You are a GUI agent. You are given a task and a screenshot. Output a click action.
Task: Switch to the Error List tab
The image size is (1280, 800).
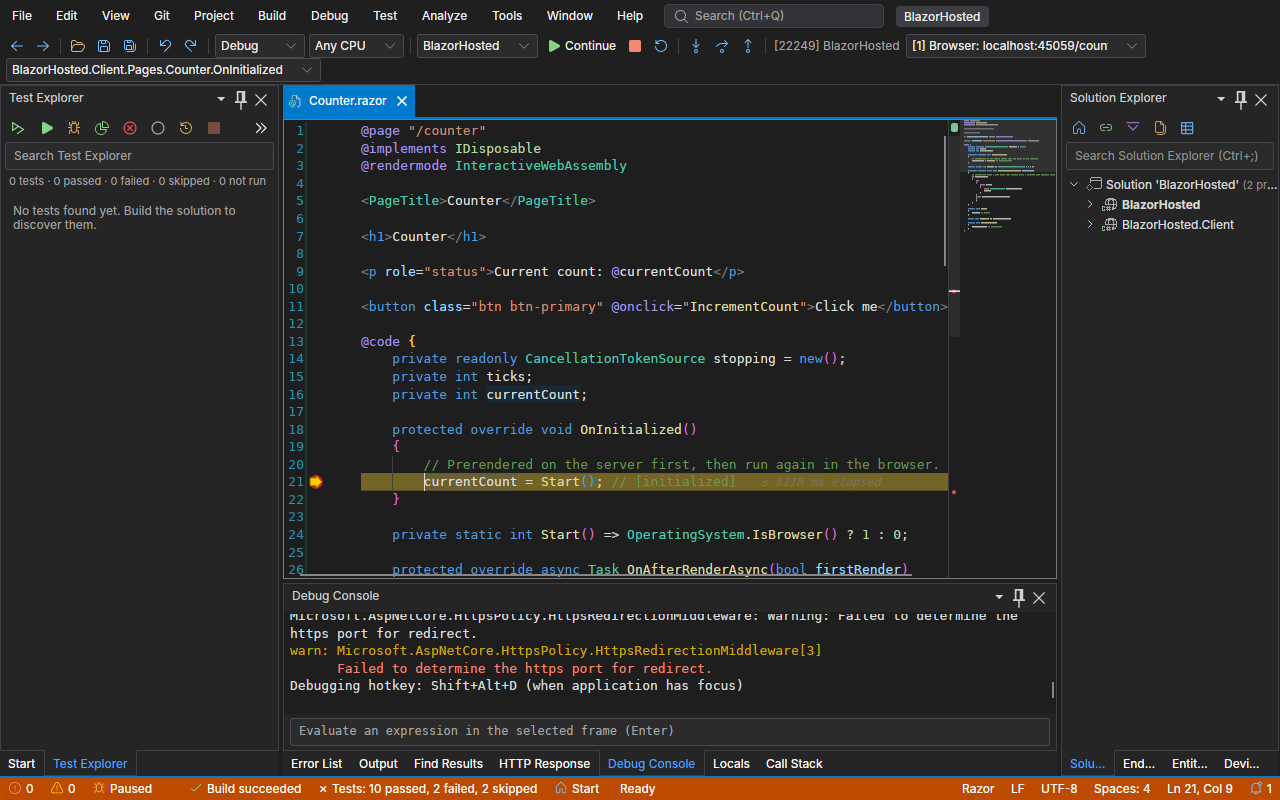click(317, 764)
